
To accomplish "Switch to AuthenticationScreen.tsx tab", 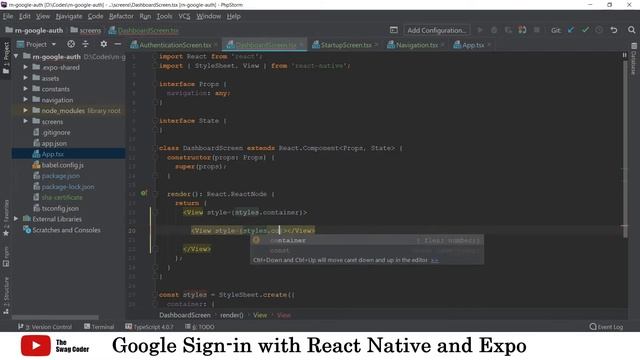I will pos(175,45).
